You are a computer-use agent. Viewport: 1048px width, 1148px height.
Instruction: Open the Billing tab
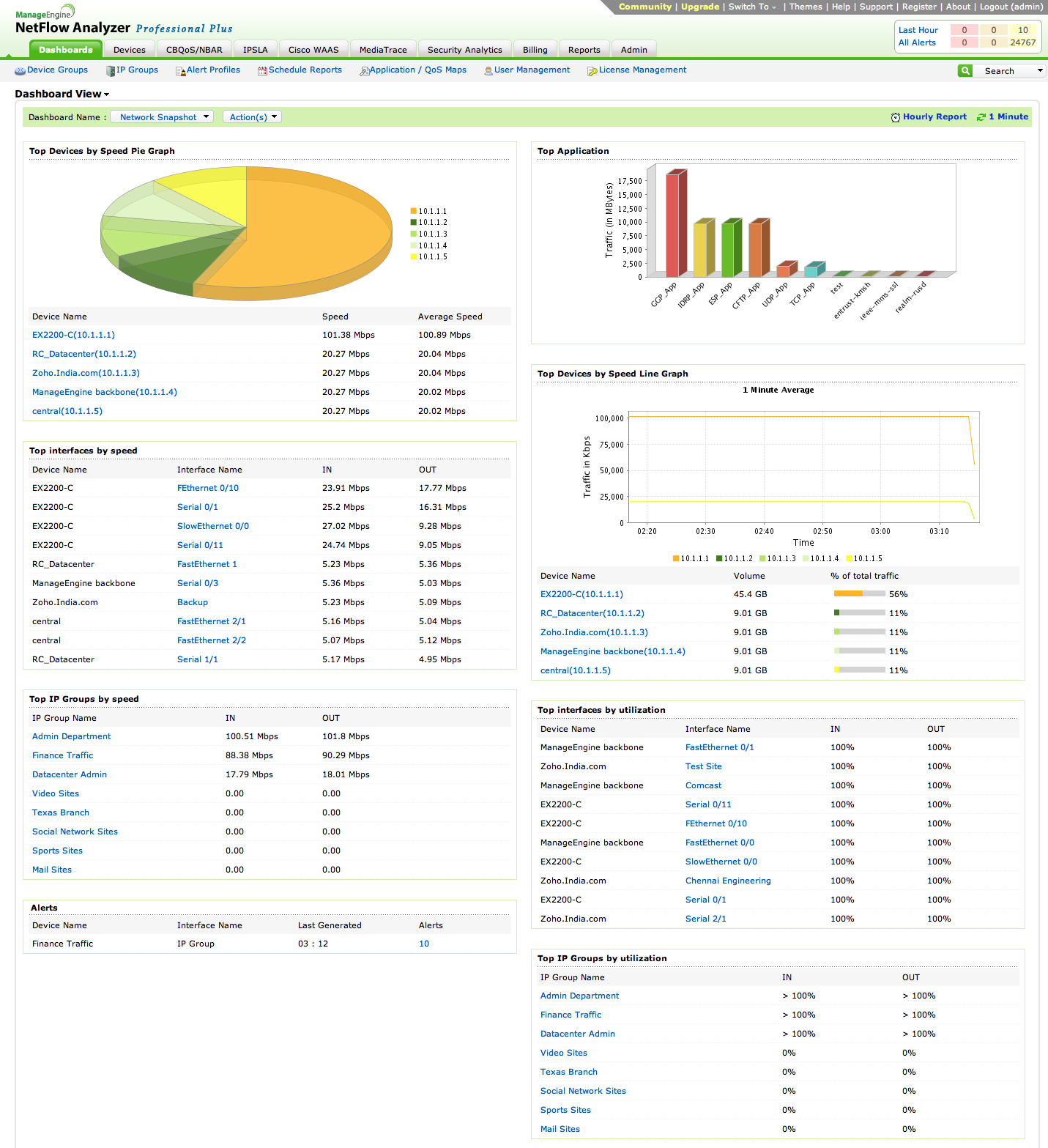pos(535,50)
